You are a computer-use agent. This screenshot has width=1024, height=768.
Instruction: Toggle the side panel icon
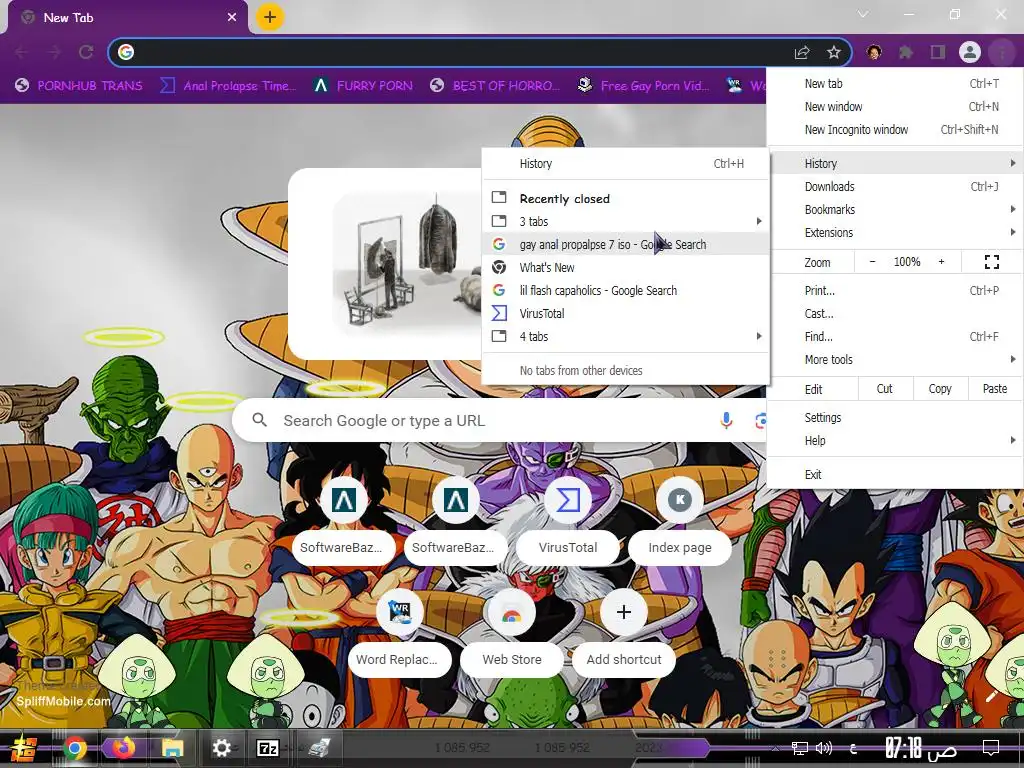click(x=938, y=52)
